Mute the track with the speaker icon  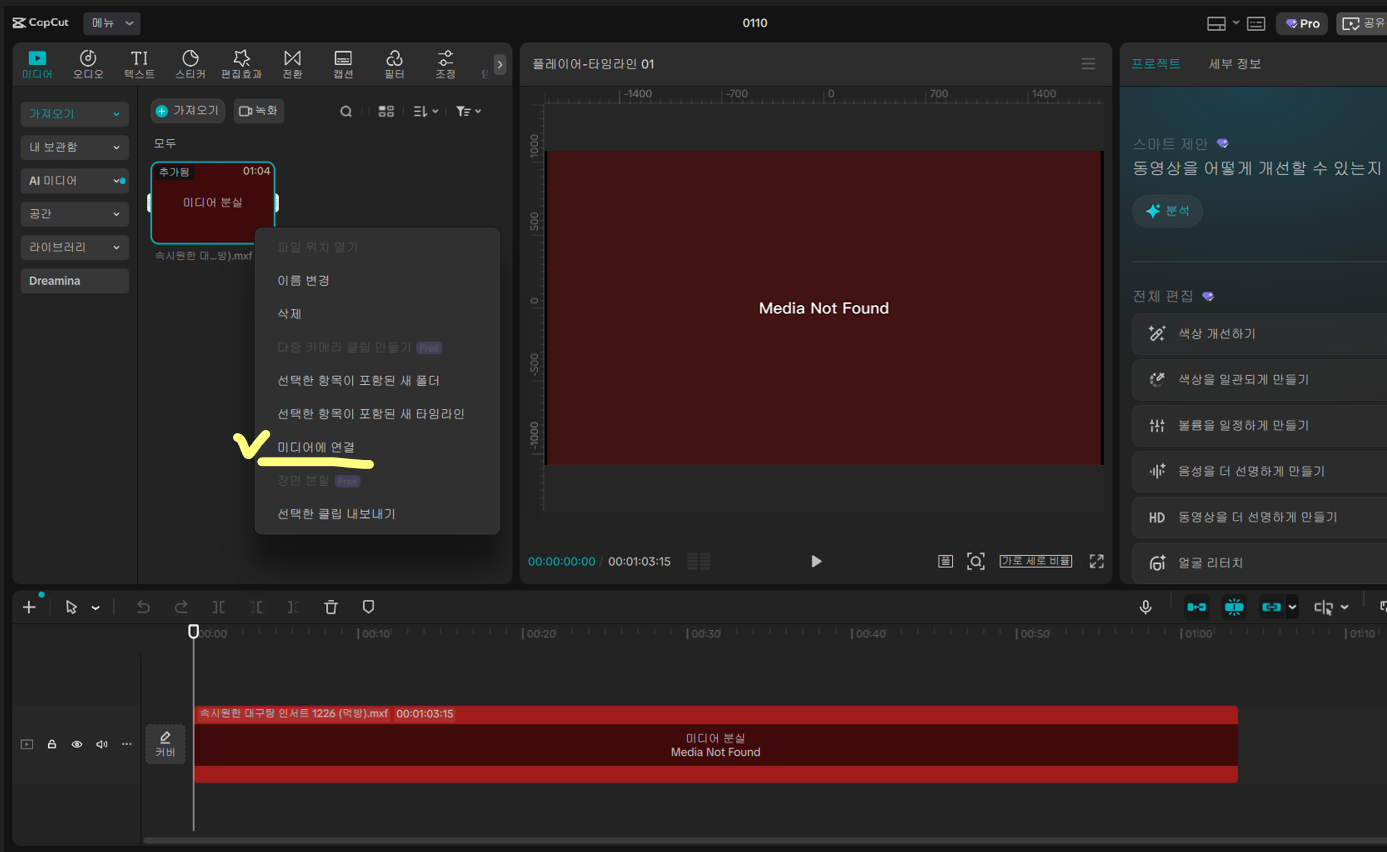(102, 744)
